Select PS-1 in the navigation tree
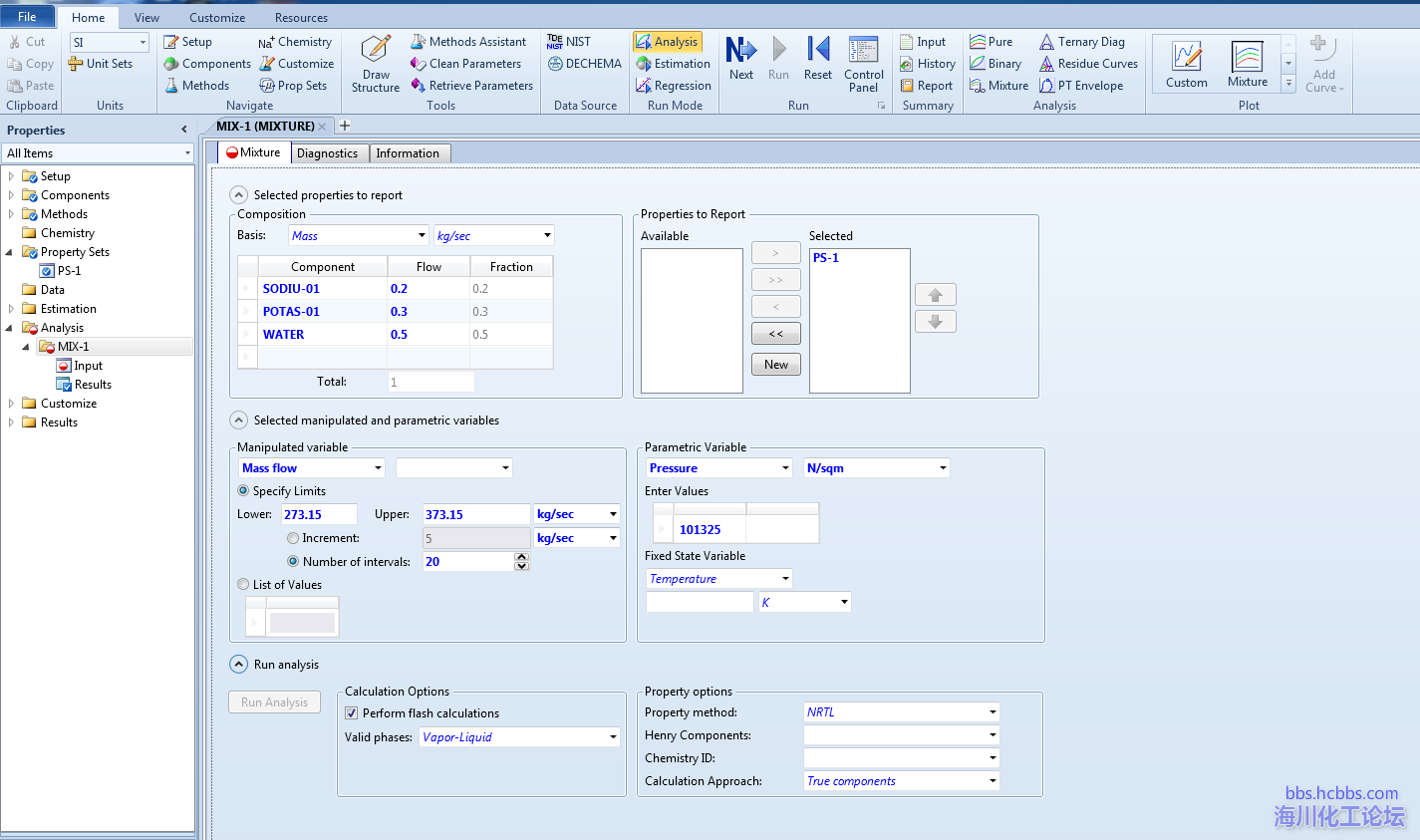 click(x=69, y=271)
